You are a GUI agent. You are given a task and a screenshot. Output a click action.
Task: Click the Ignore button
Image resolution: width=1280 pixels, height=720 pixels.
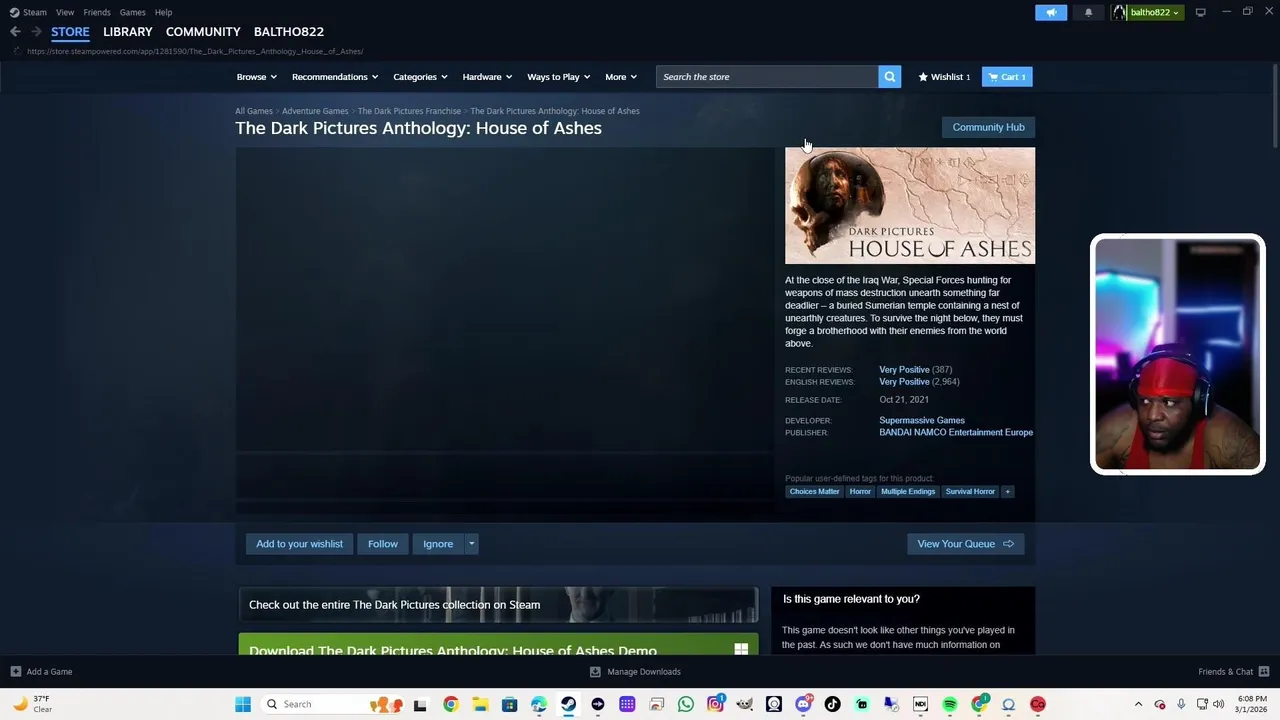[x=438, y=544]
